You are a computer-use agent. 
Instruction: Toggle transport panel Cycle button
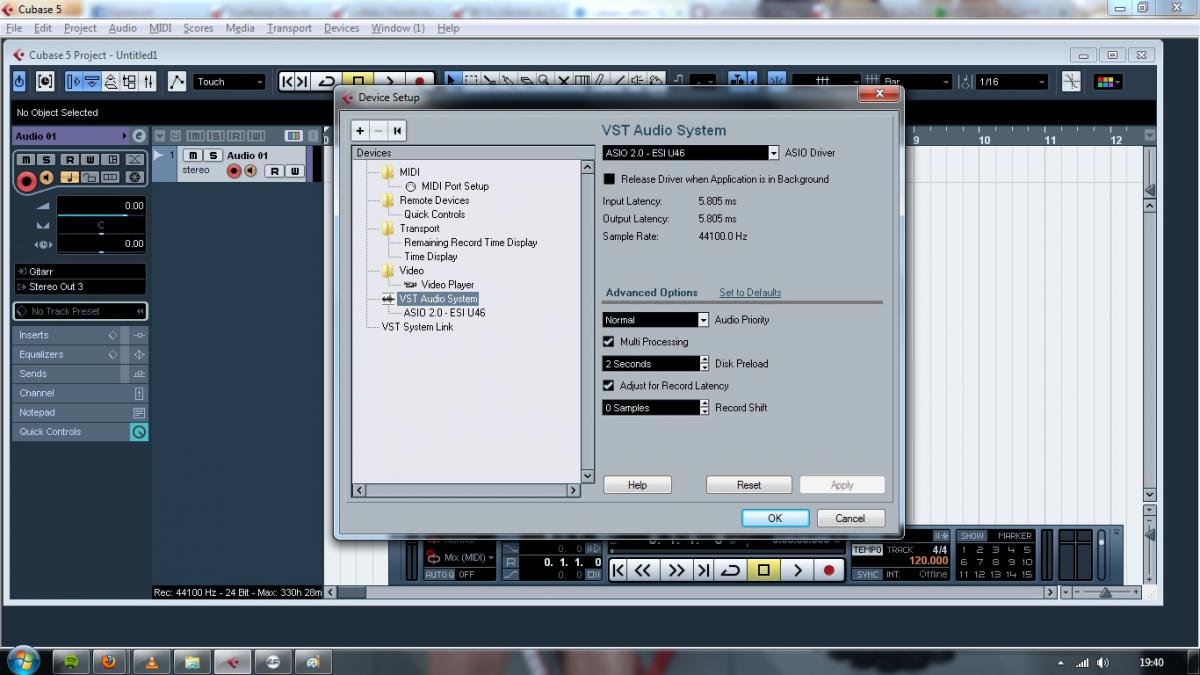click(731, 570)
